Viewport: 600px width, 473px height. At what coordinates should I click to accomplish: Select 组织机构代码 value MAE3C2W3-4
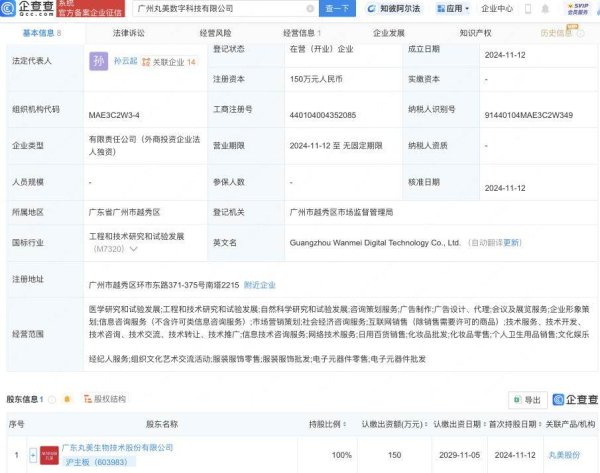114,115
